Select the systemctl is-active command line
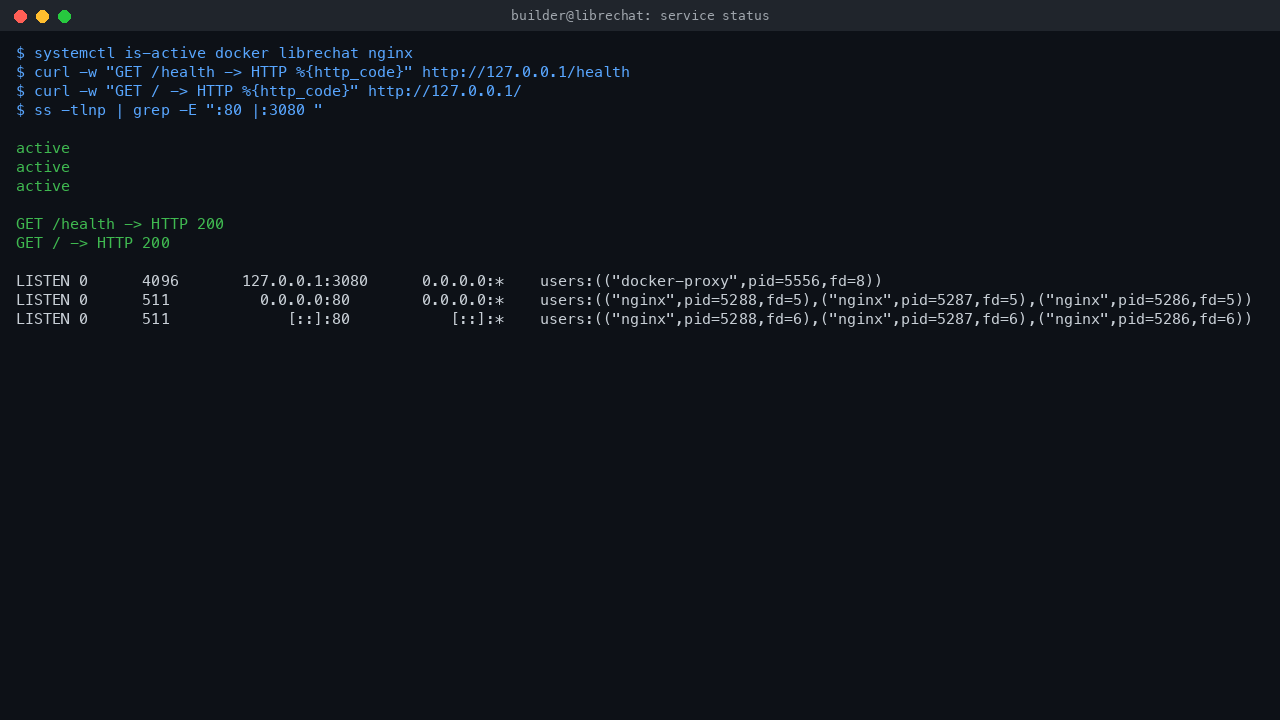The image size is (1280, 720). 214,53
